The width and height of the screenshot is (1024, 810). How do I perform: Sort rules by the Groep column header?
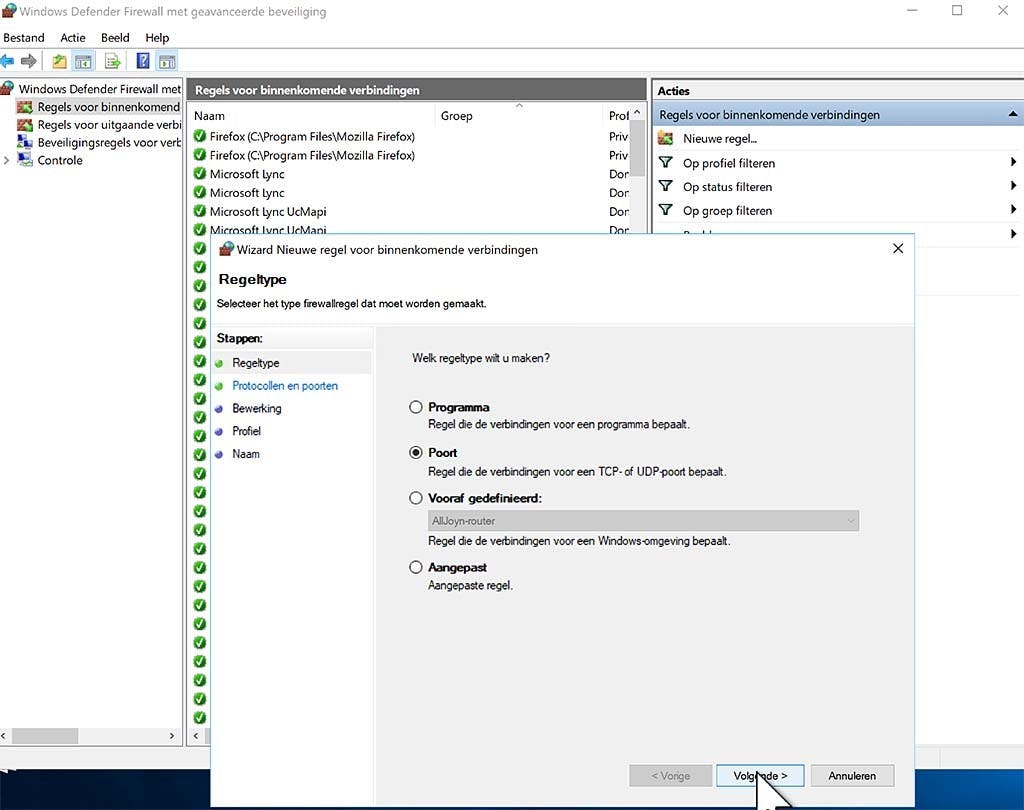(x=519, y=116)
